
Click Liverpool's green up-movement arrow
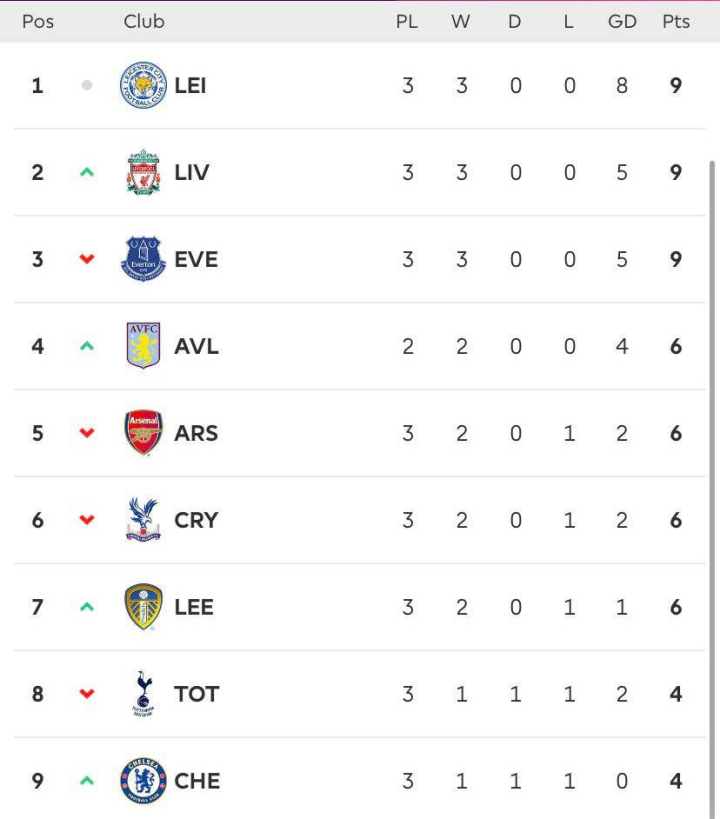pos(87,172)
